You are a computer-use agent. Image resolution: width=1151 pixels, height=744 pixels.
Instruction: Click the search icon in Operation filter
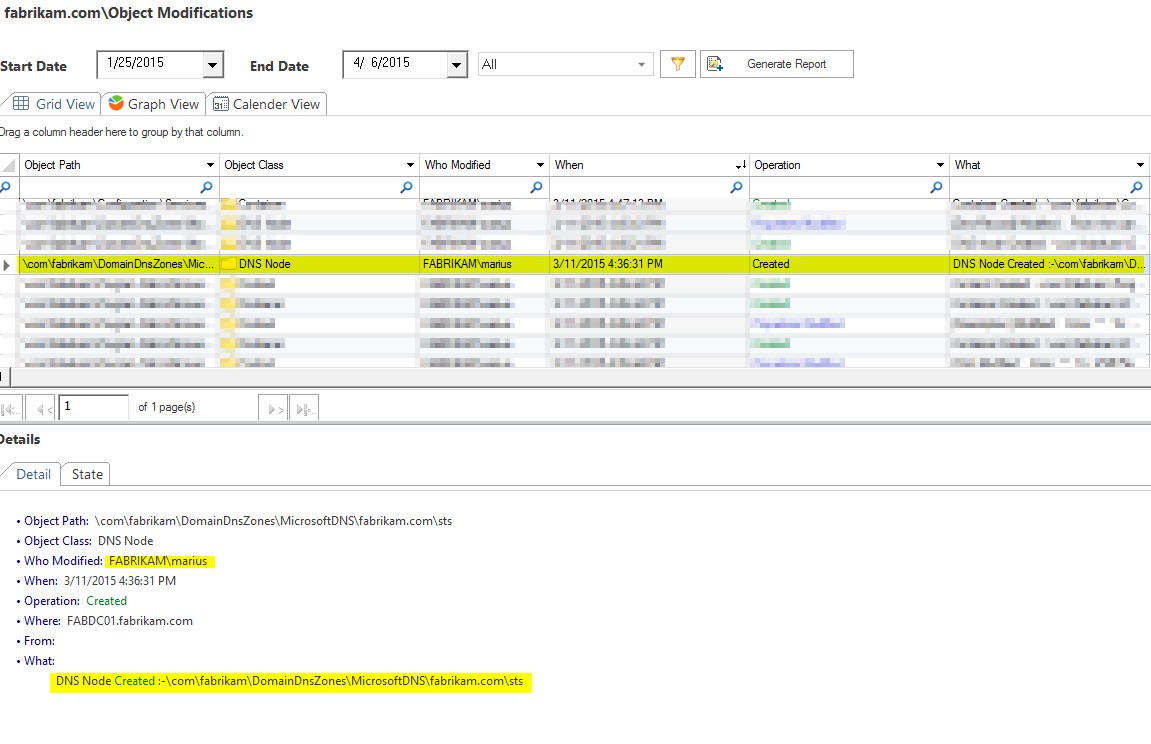coord(937,187)
